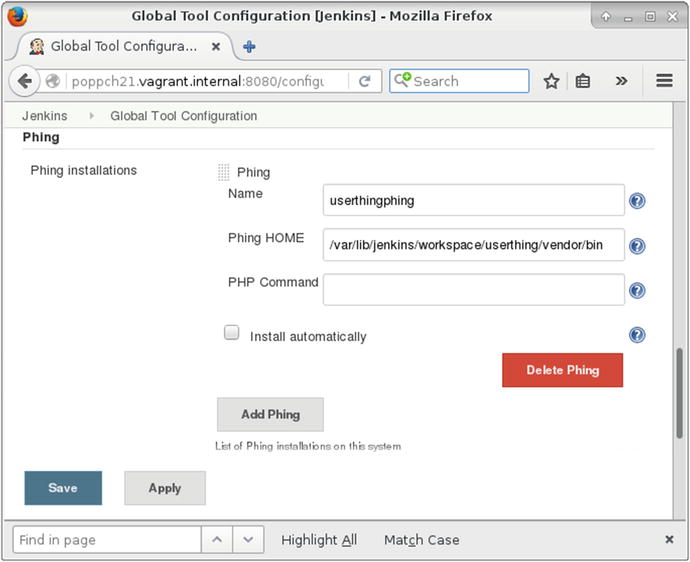Enable the Install automatically checkbox

[x=232, y=333]
